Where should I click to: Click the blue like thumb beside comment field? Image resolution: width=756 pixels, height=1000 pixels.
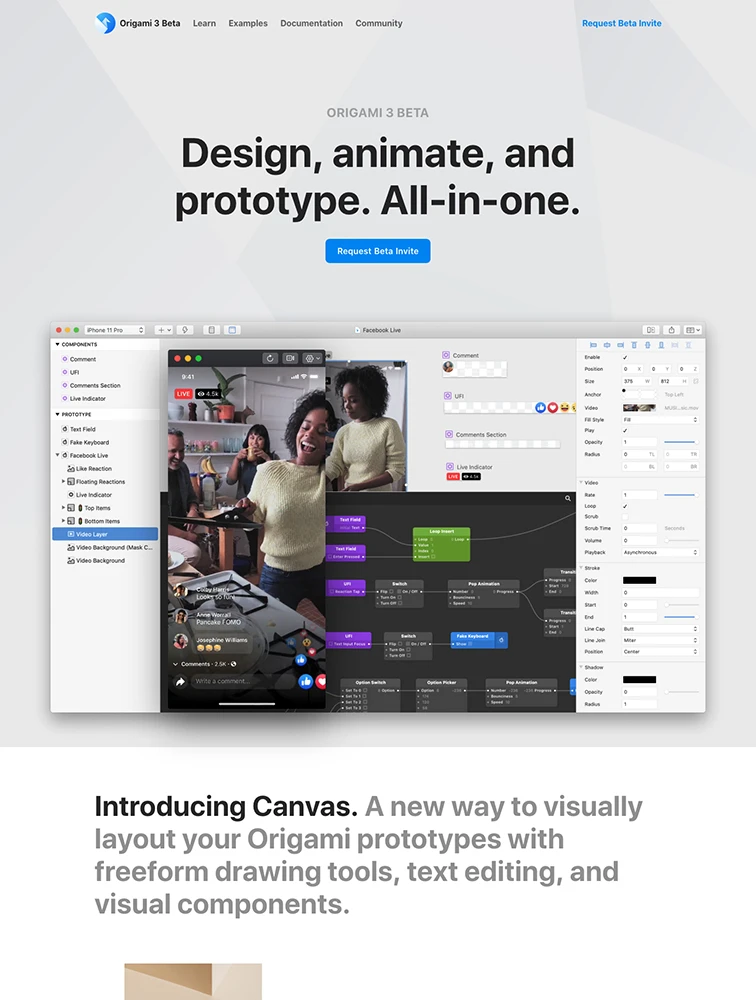pyautogui.click(x=306, y=682)
